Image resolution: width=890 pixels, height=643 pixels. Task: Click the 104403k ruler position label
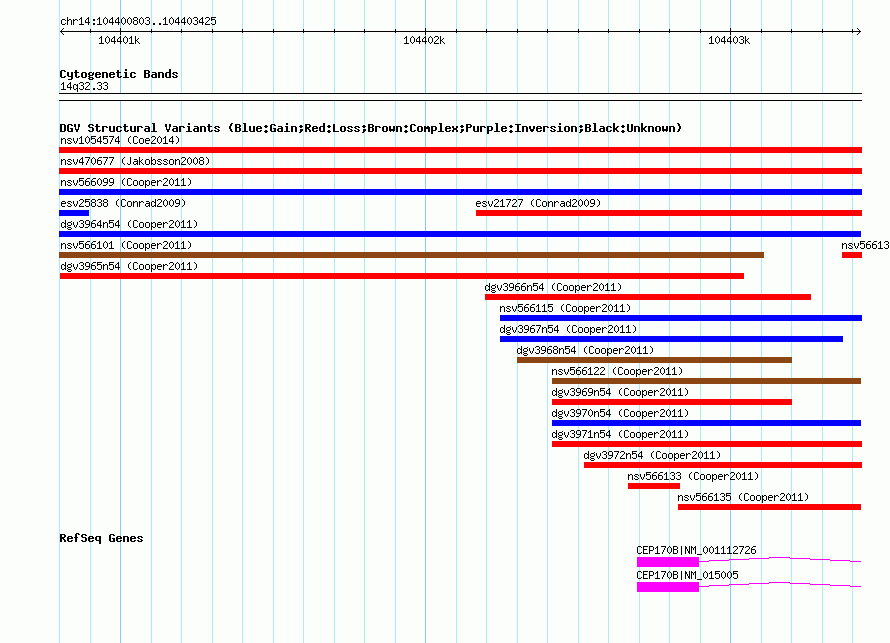point(729,40)
